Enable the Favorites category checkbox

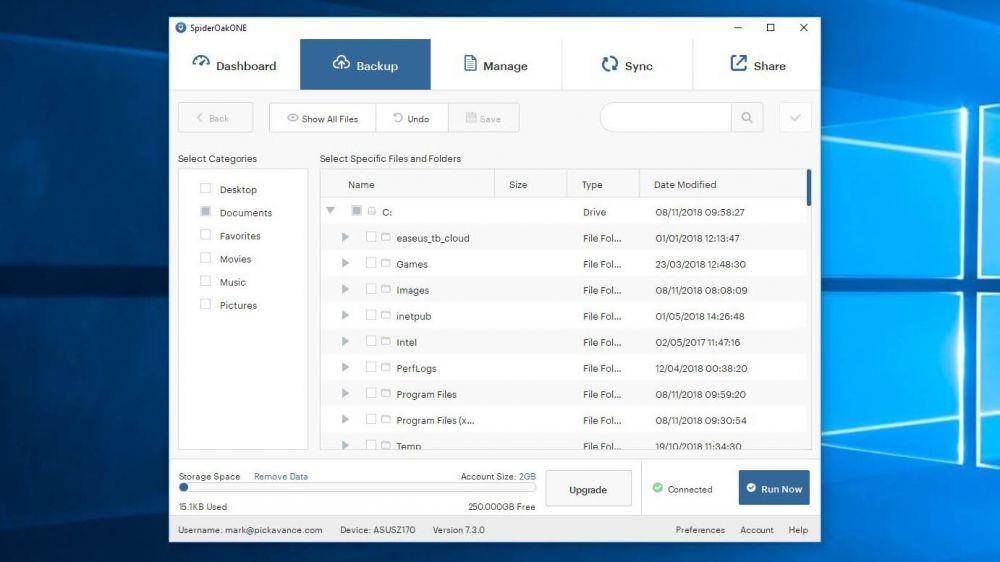coord(205,235)
